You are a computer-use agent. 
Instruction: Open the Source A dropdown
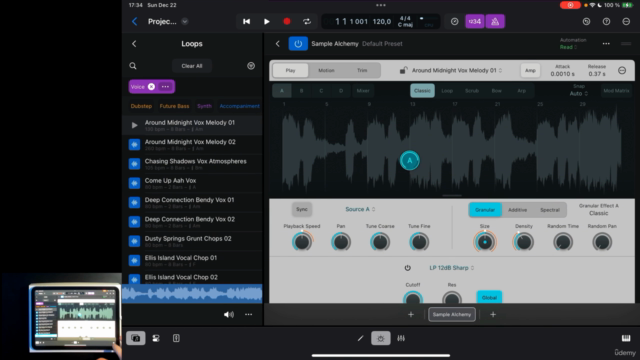point(360,209)
